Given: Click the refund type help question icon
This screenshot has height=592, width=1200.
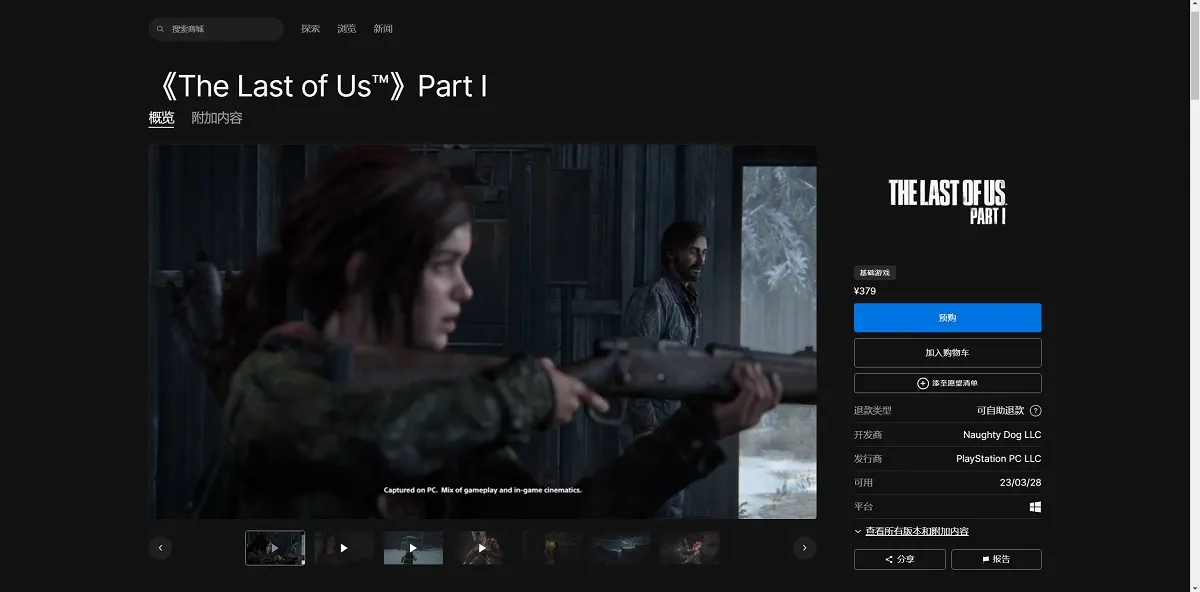Looking at the screenshot, I should [1035, 411].
